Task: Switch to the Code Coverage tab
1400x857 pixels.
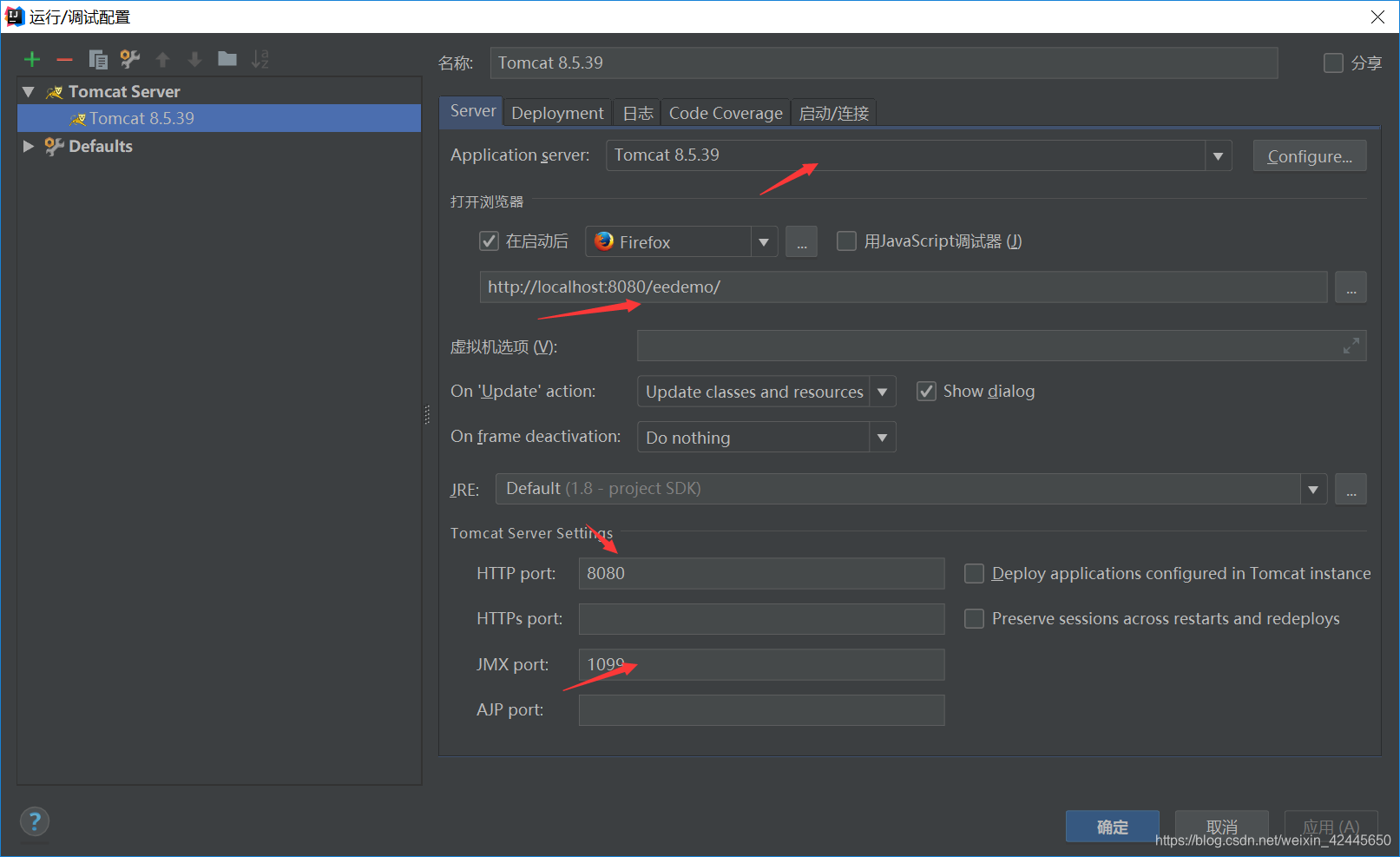Action: coord(726,113)
